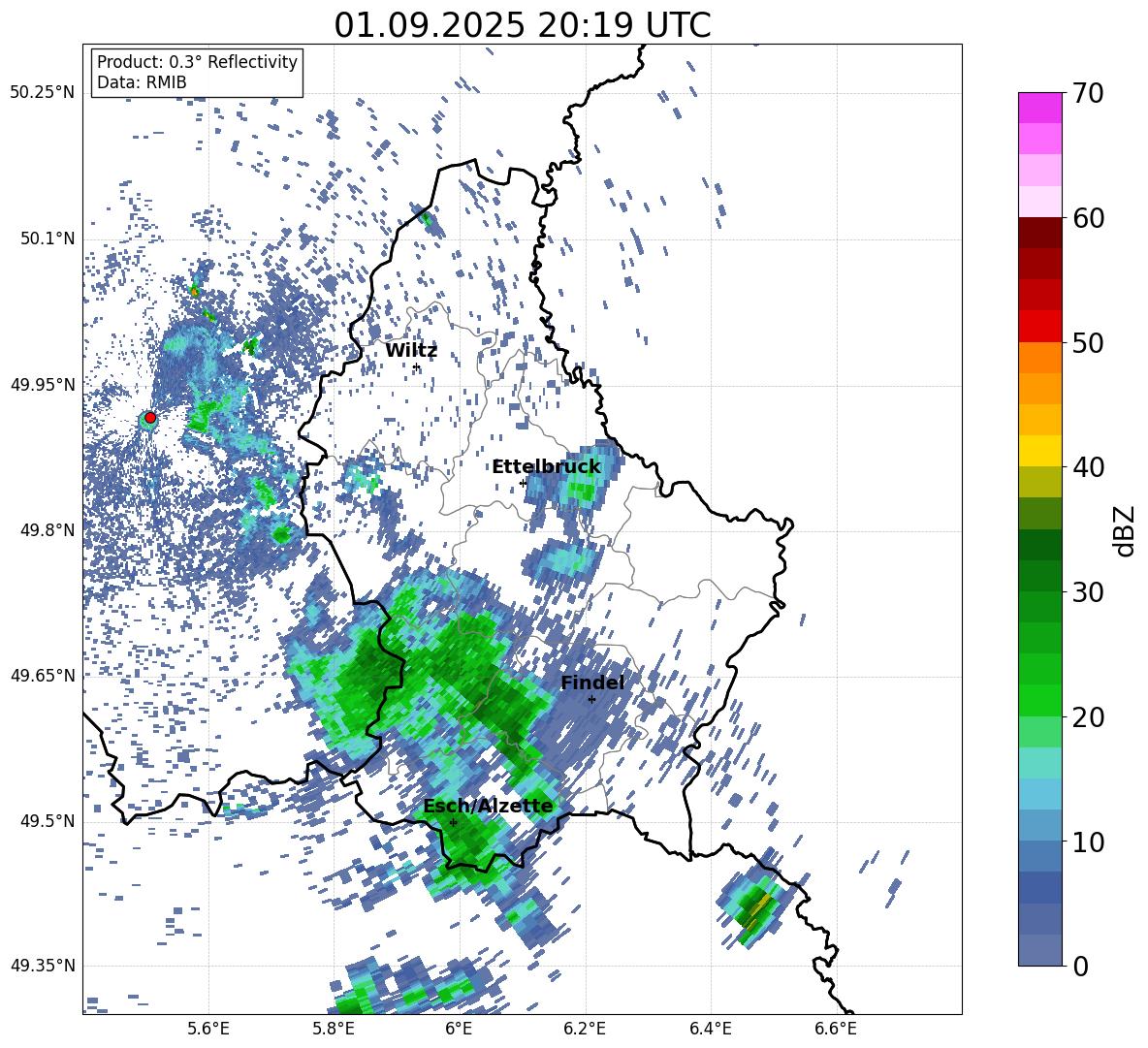Click the Product: 0.3° Reflectivity text
The height and width of the screenshot is (1048, 1148).
(197, 62)
